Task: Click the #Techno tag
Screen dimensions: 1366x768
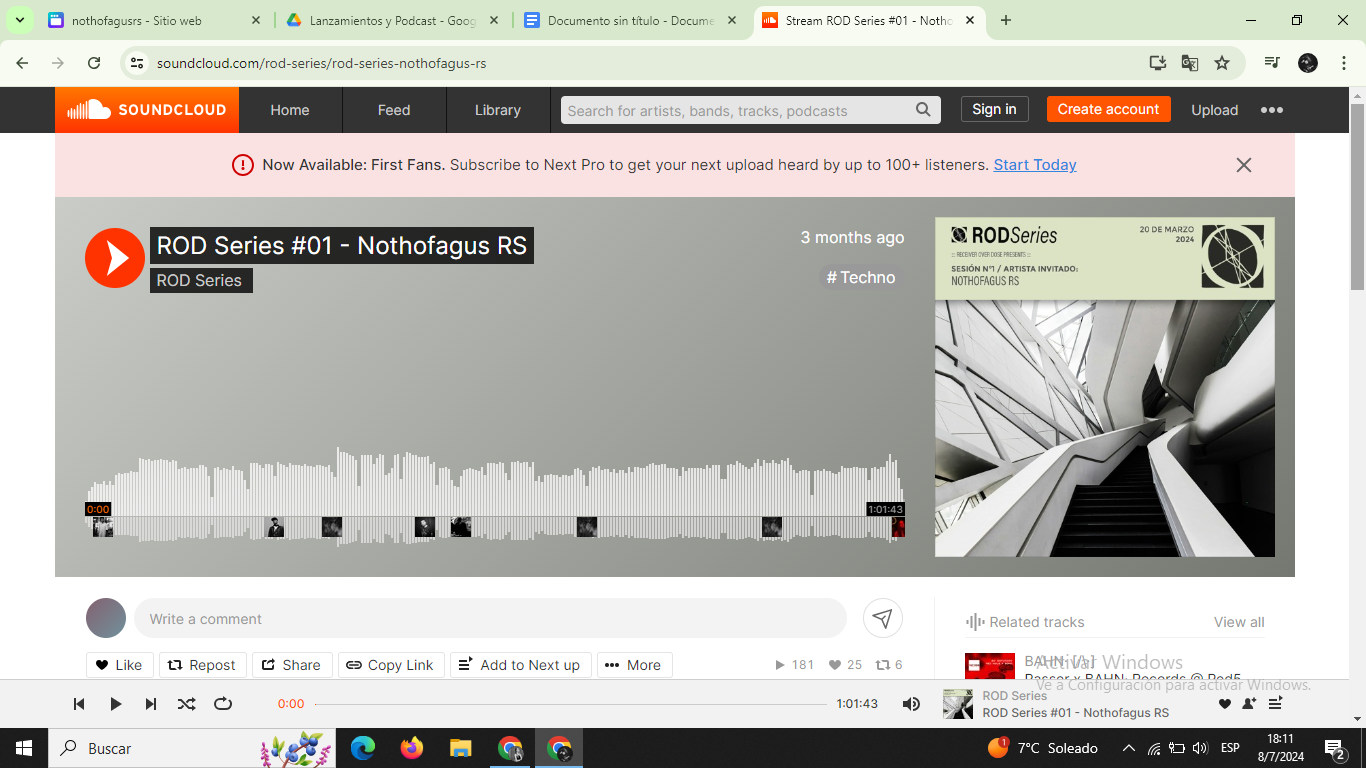Action: tap(861, 277)
